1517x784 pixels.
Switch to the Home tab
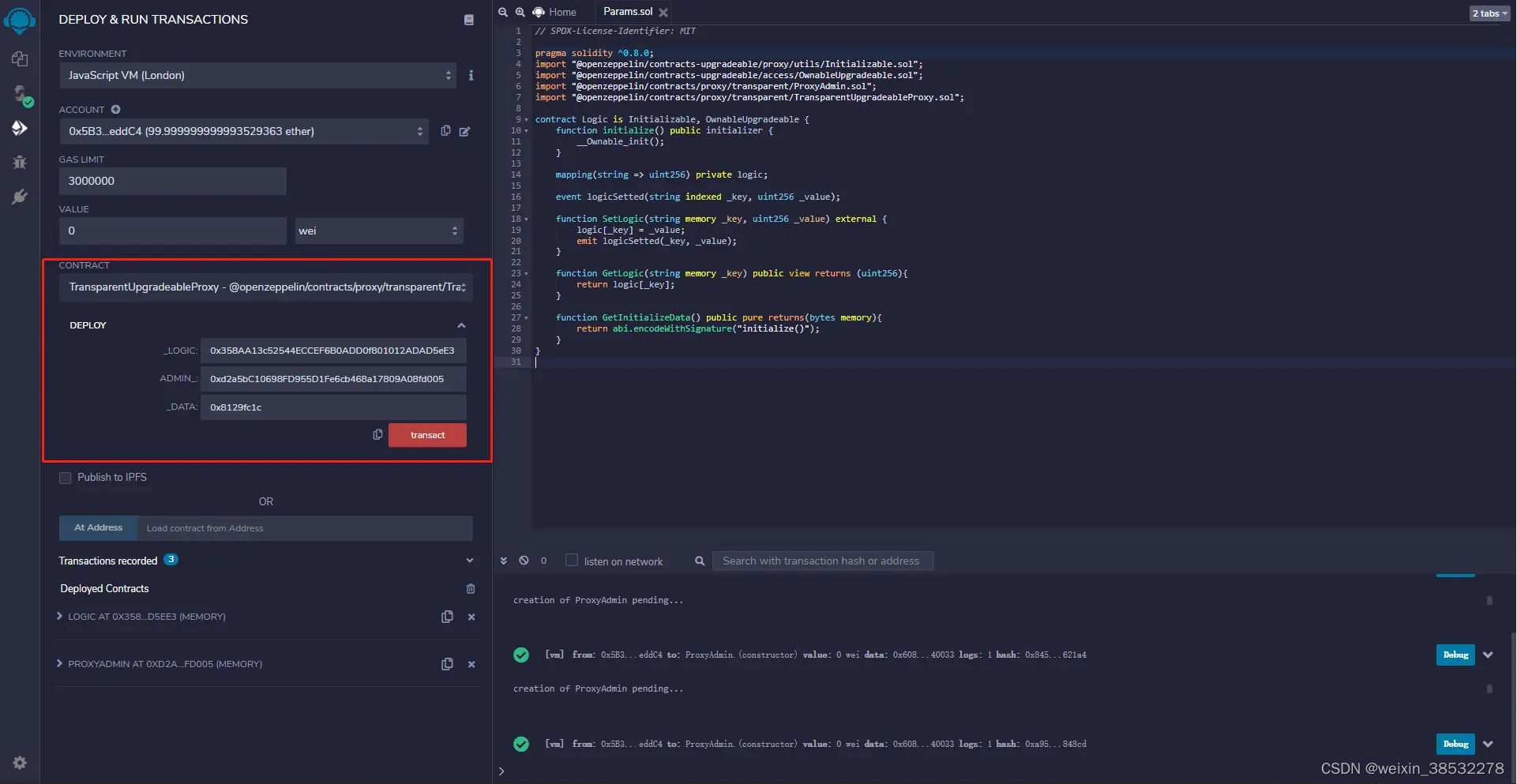pos(554,12)
